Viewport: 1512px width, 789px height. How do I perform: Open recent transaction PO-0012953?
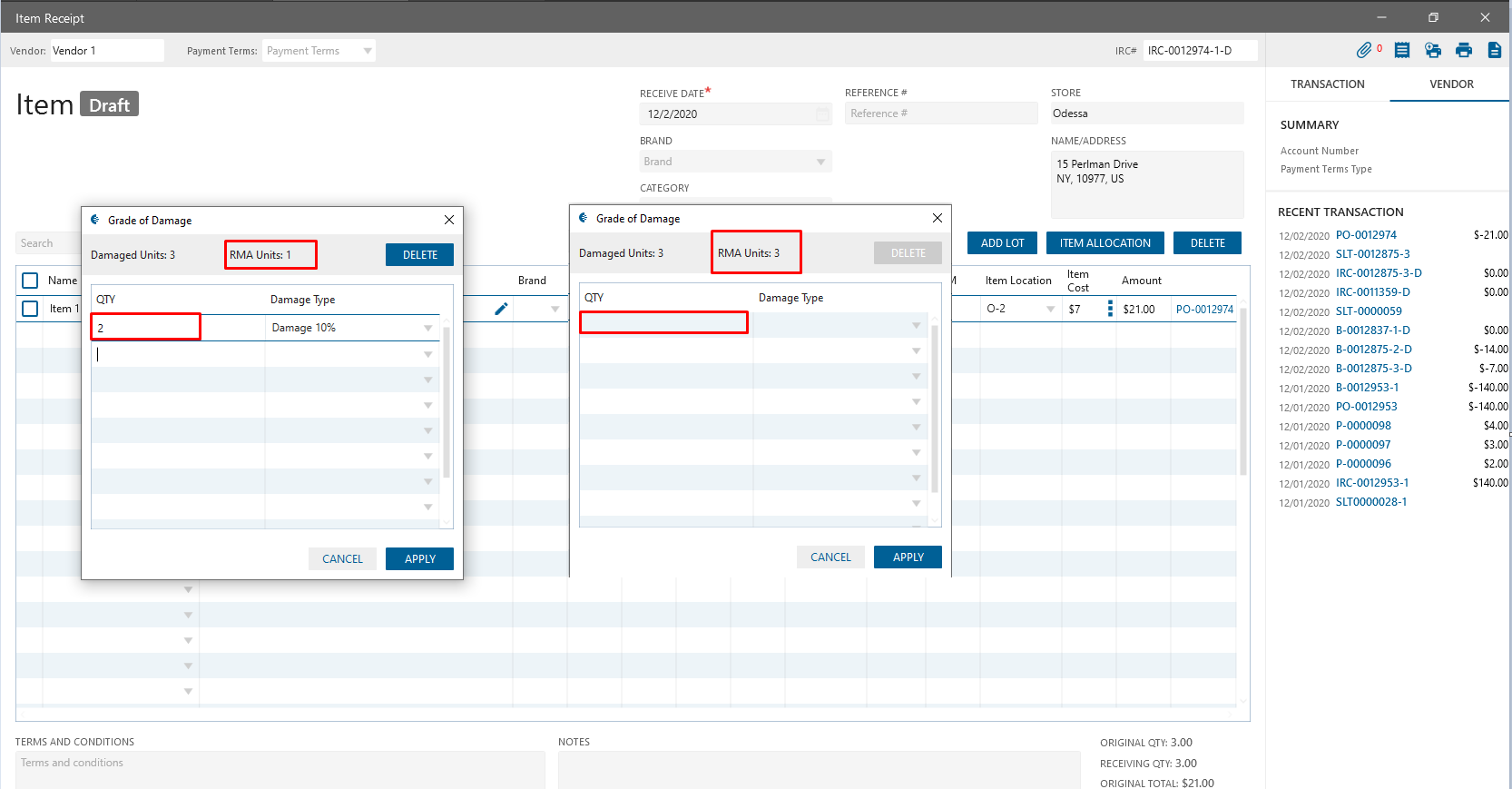click(x=1366, y=407)
